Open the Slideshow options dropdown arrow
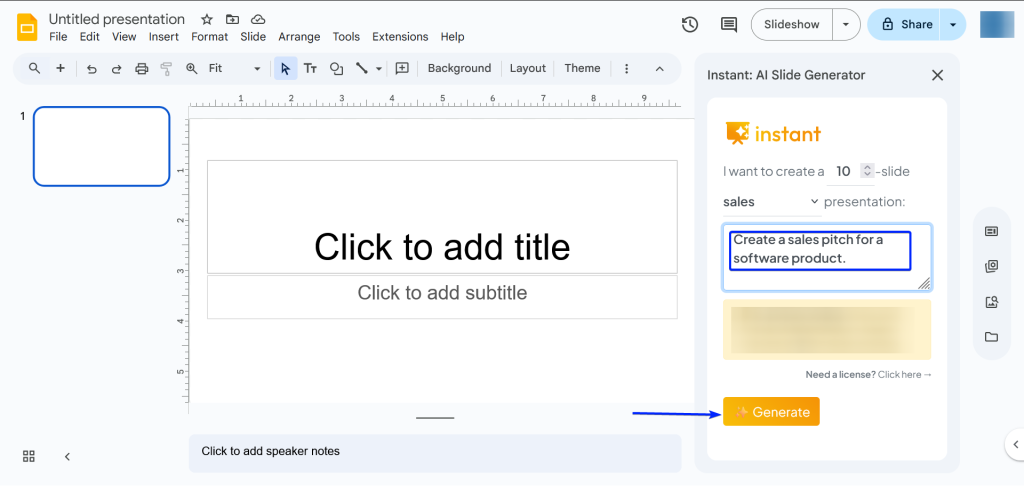1024x486 pixels. 847,25
